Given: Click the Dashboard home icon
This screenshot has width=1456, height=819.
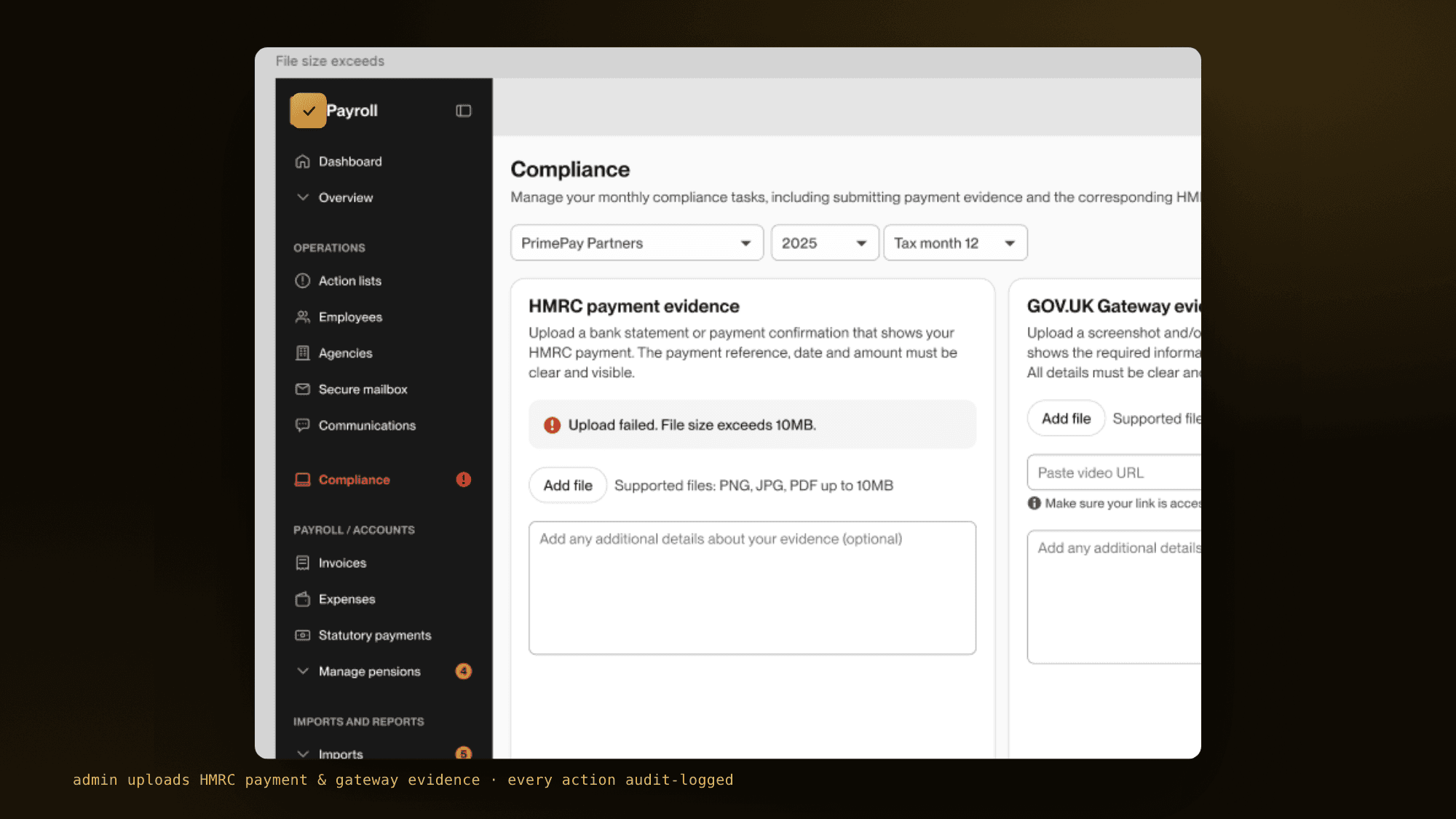Looking at the screenshot, I should click(x=303, y=162).
